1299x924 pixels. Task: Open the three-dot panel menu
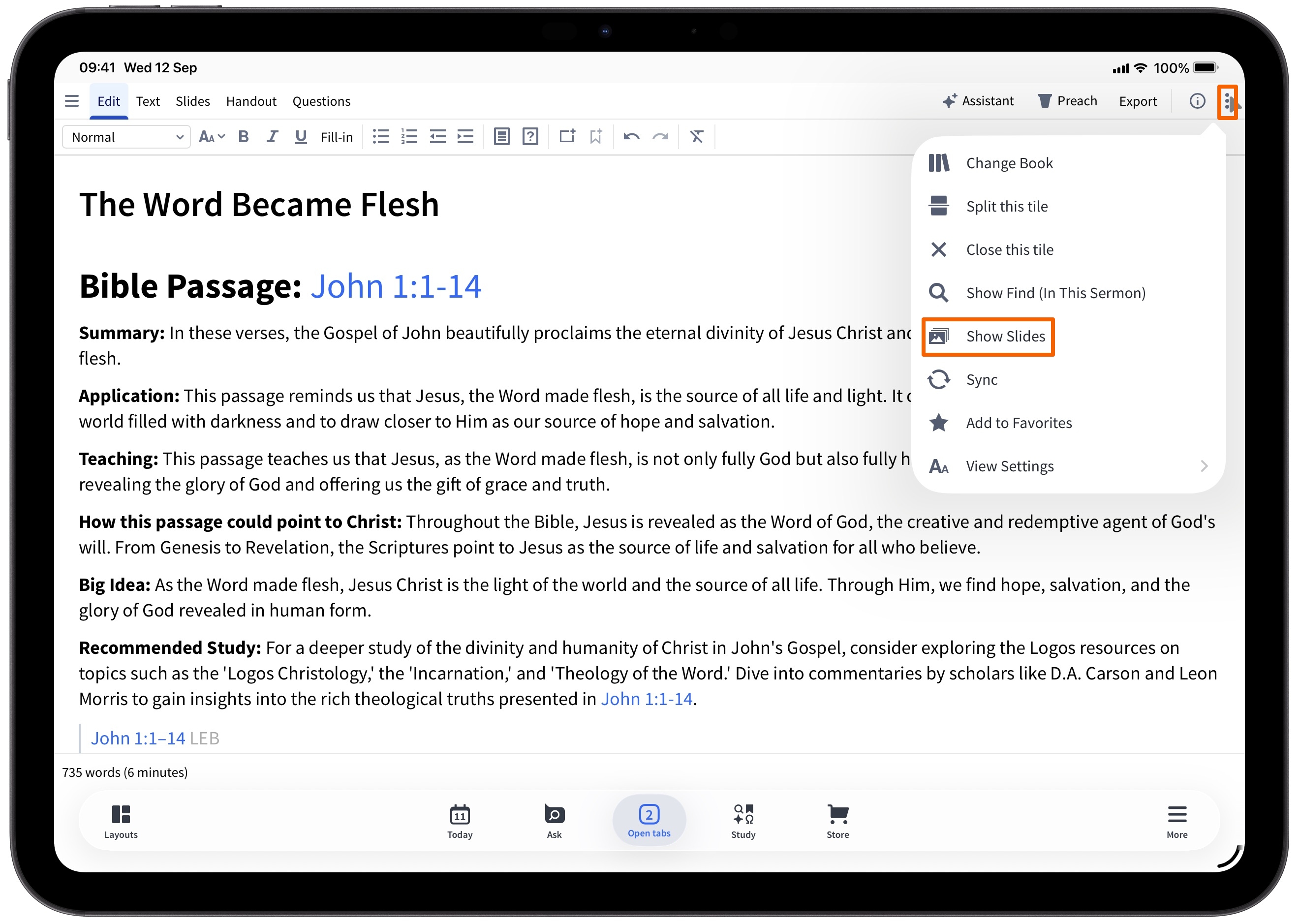point(1227,102)
